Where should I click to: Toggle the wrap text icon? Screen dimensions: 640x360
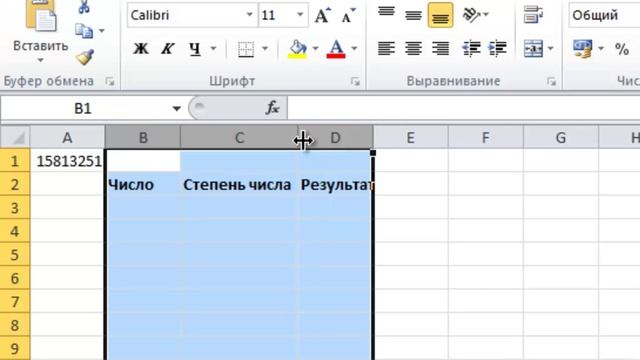tap(533, 15)
